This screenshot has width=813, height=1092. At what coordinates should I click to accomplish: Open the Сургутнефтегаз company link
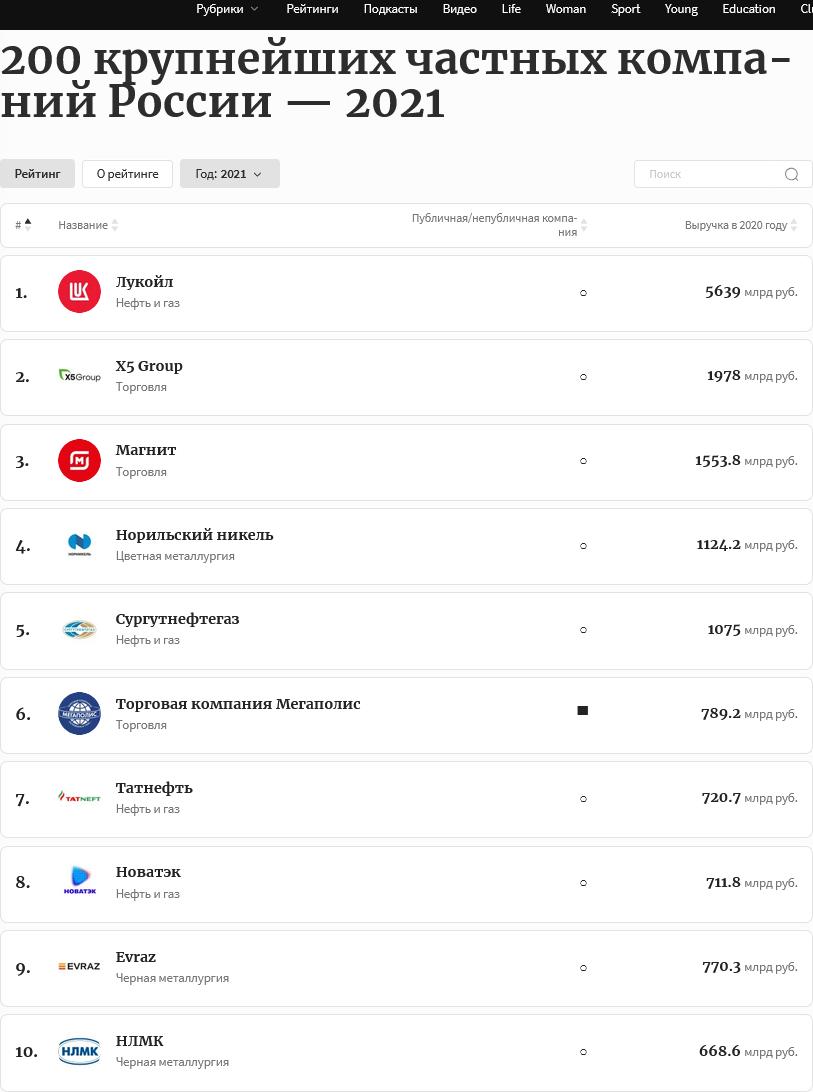point(177,619)
